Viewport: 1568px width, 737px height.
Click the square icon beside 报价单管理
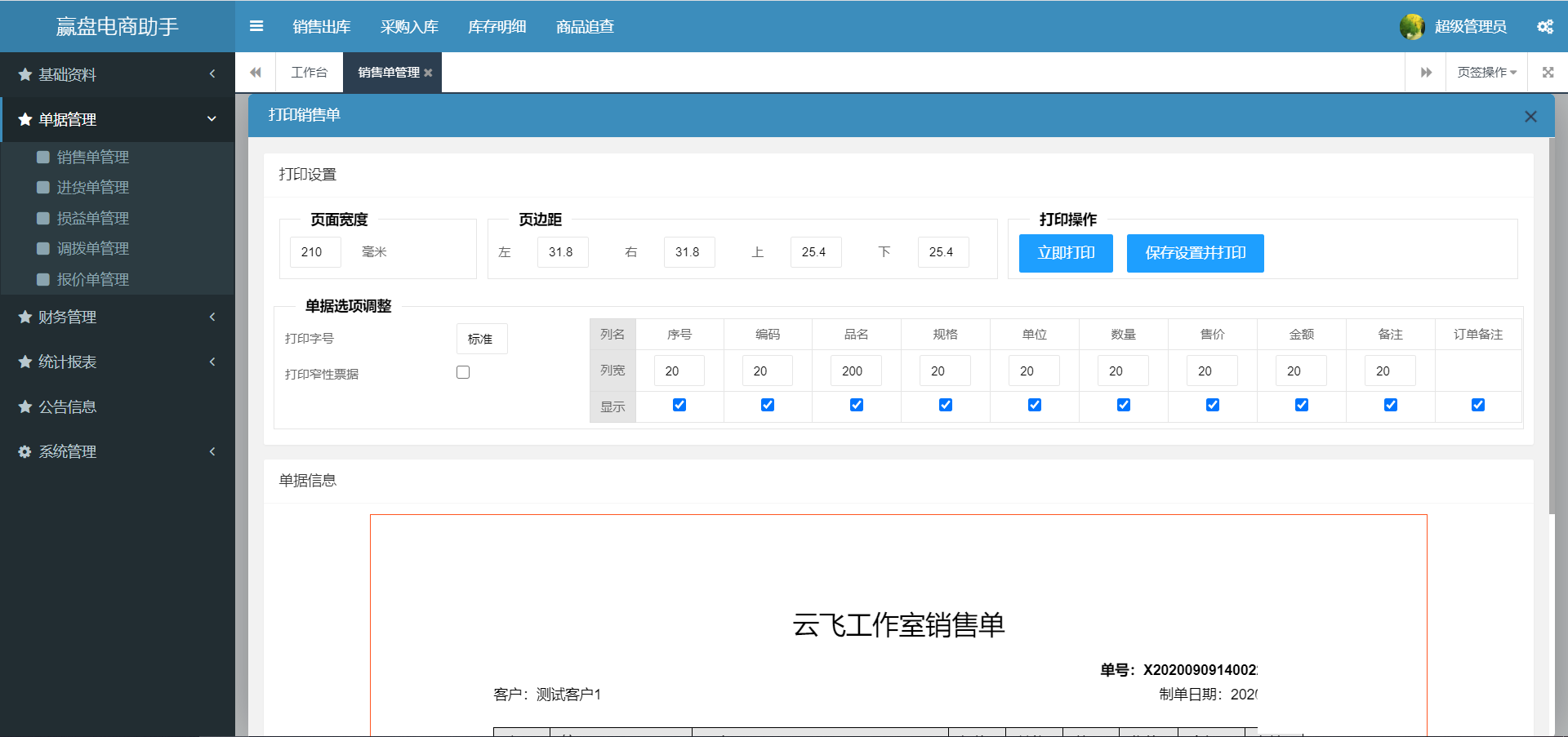tap(43, 279)
